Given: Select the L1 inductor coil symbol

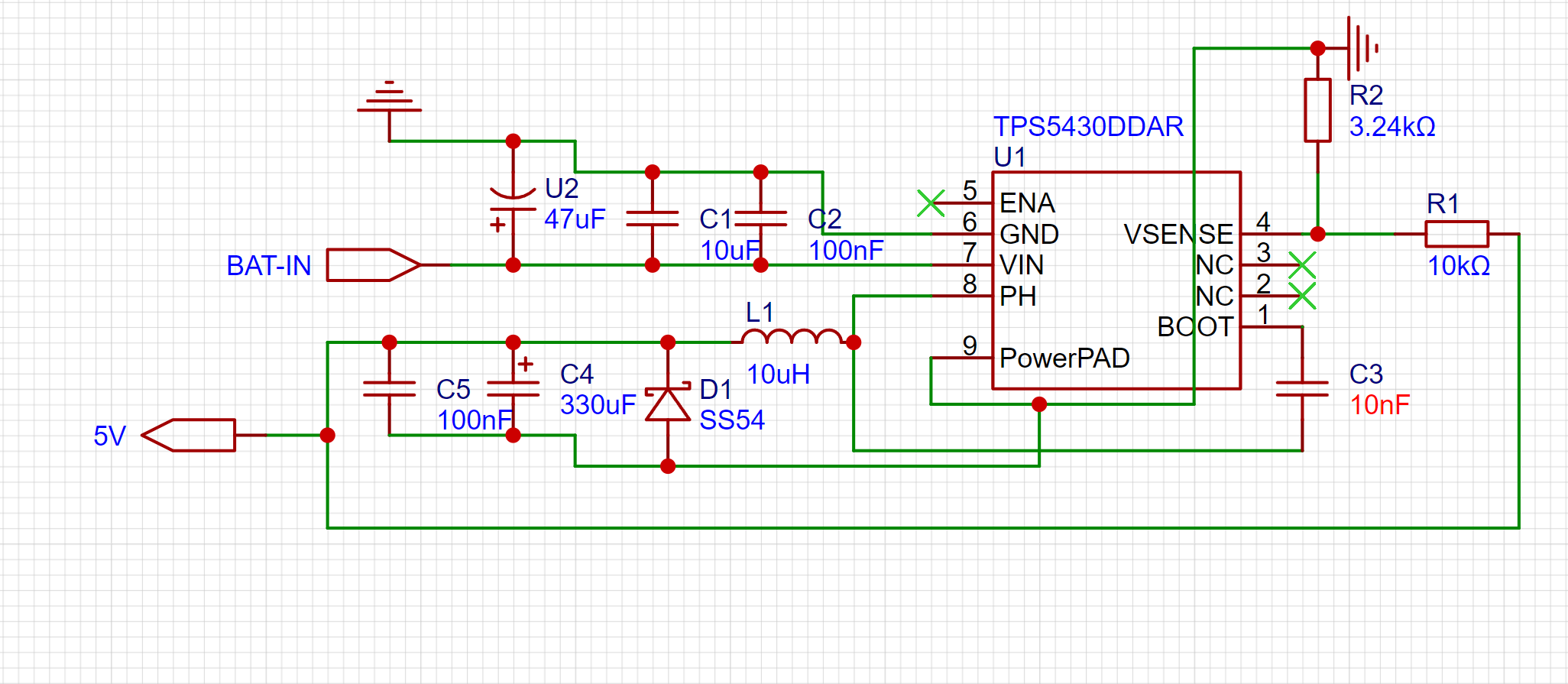Looking at the screenshot, I should (x=792, y=336).
